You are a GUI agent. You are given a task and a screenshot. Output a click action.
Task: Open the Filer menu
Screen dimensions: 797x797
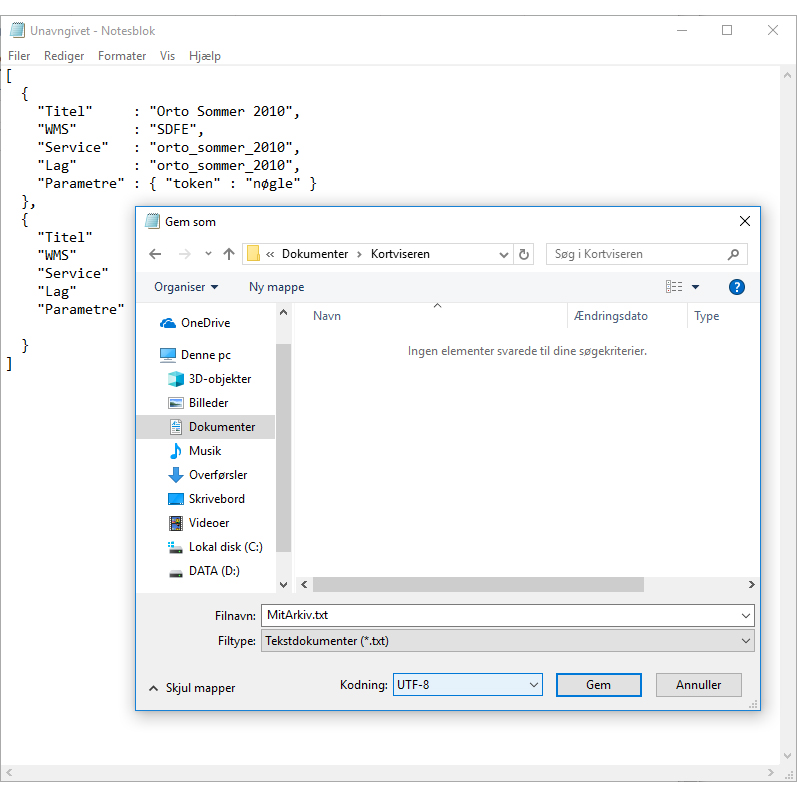[19, 56]
